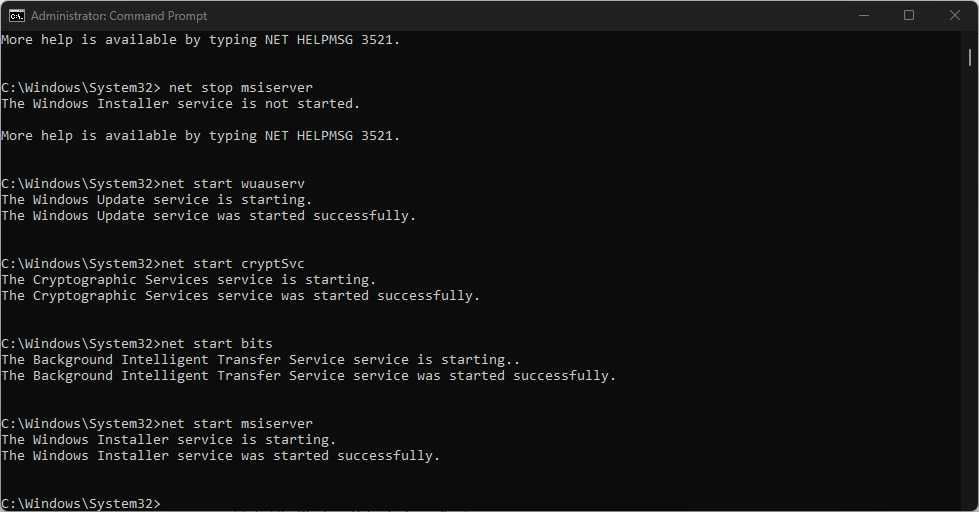Click "Windows Installer service was started successfully" line
The width and height of the screenshot is (979, 512).
point(220,456)
